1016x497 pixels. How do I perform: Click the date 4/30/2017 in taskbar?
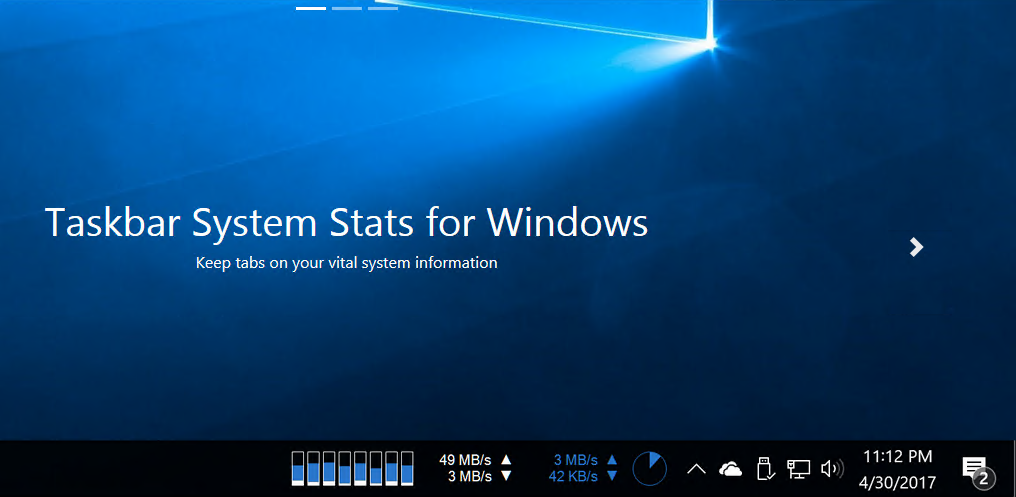[897, 482]
